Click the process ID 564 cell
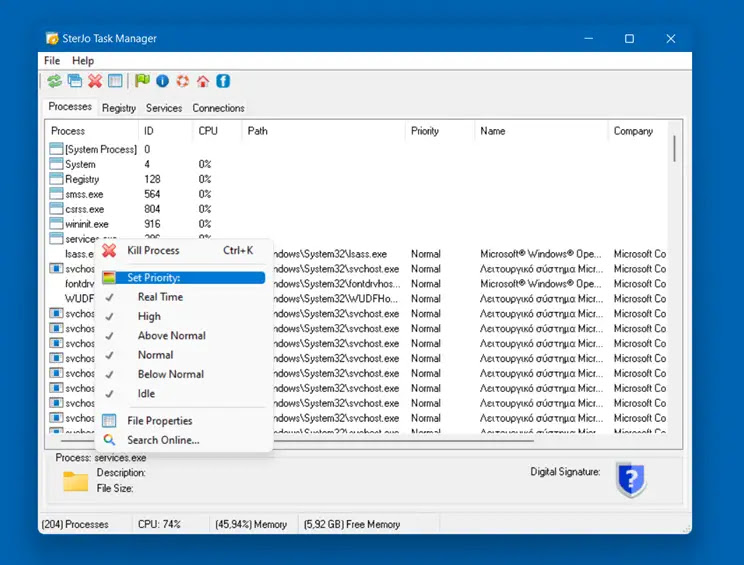The image size is (744, 565). coord(152,194)
